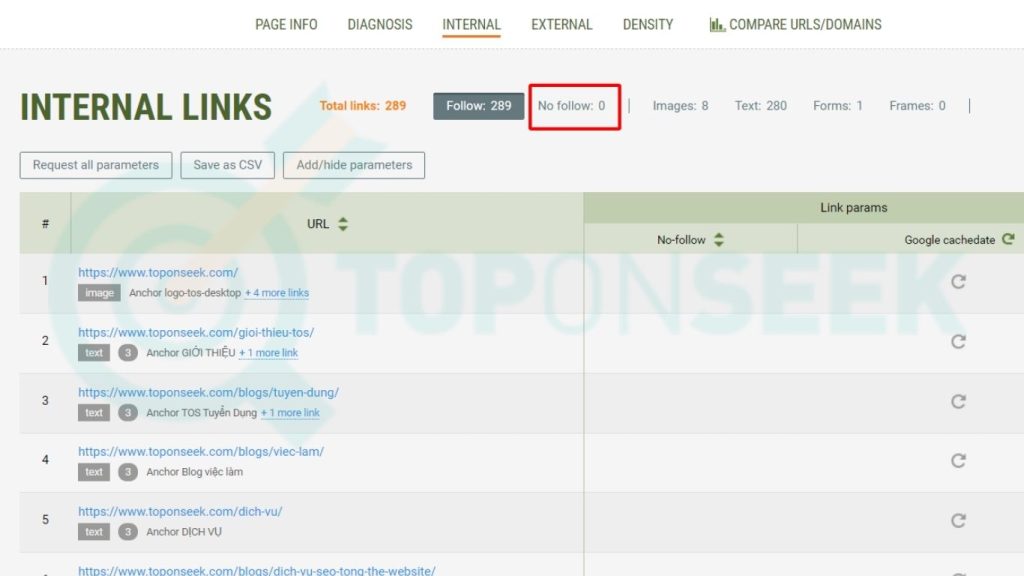Image resolution: width=1024 pixels, height=576 pixels.
Task: Click the Compare URLs/Domains chart icon
Action: pyautogui.click(x=716, y=24)
